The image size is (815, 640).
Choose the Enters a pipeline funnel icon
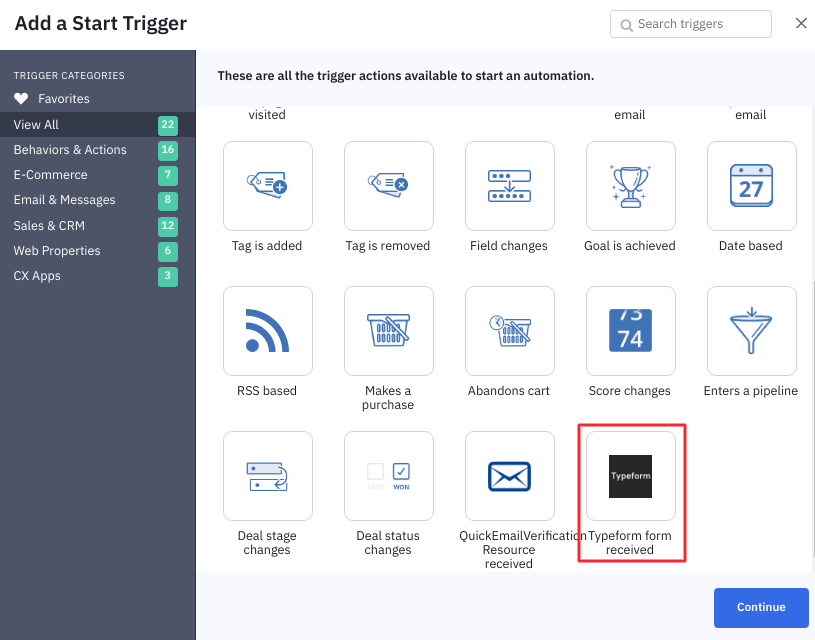[752, 331]
